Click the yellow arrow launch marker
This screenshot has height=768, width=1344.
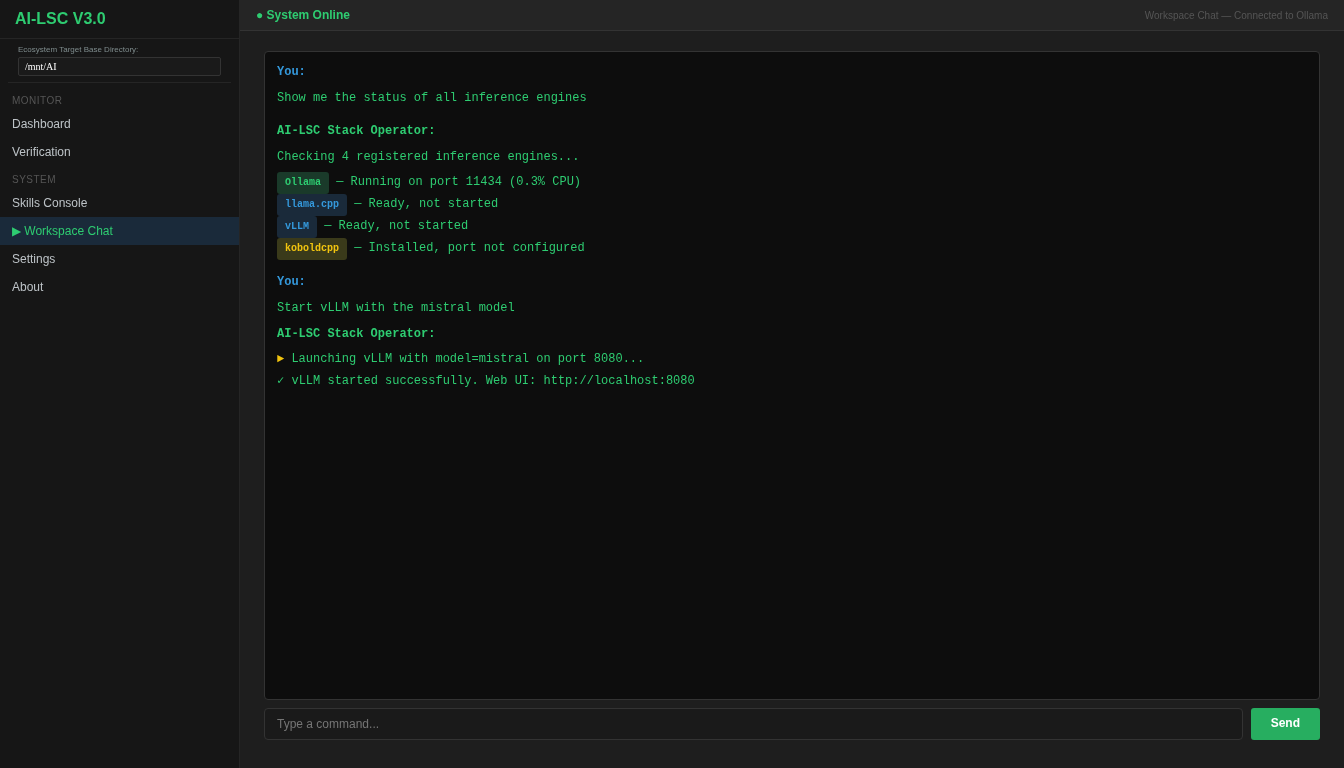(281, 359)
